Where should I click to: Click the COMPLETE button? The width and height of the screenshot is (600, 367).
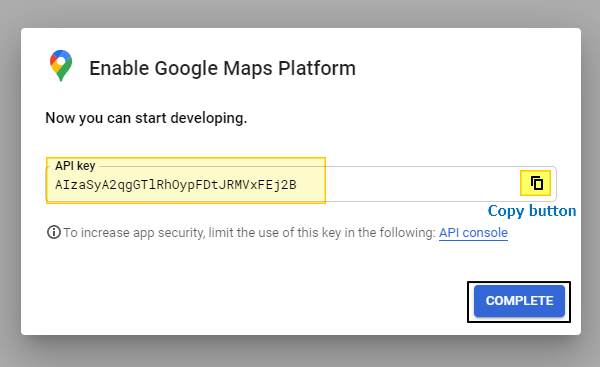click(x=519, y=301)
